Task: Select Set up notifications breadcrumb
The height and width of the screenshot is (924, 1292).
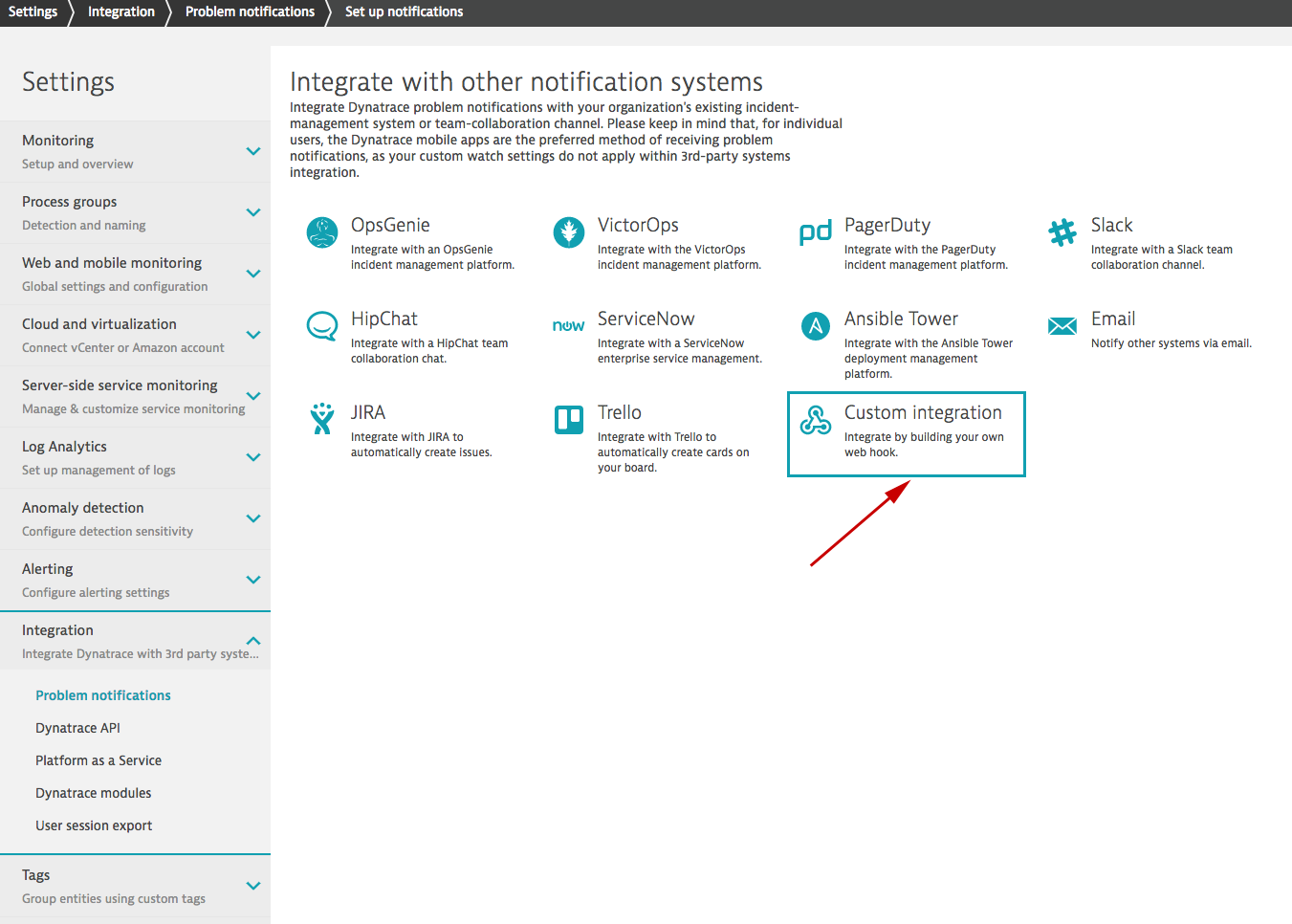Action: click(x=404, y=11)
